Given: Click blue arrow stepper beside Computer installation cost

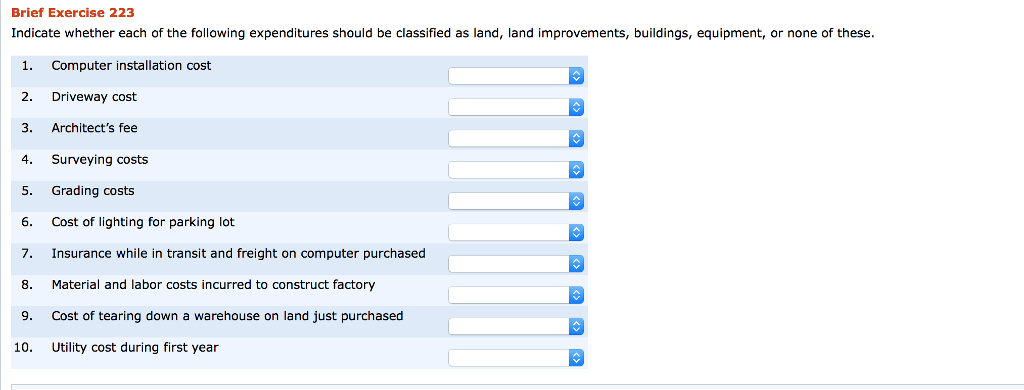Looking at the screenshot, I should point(575,76).
